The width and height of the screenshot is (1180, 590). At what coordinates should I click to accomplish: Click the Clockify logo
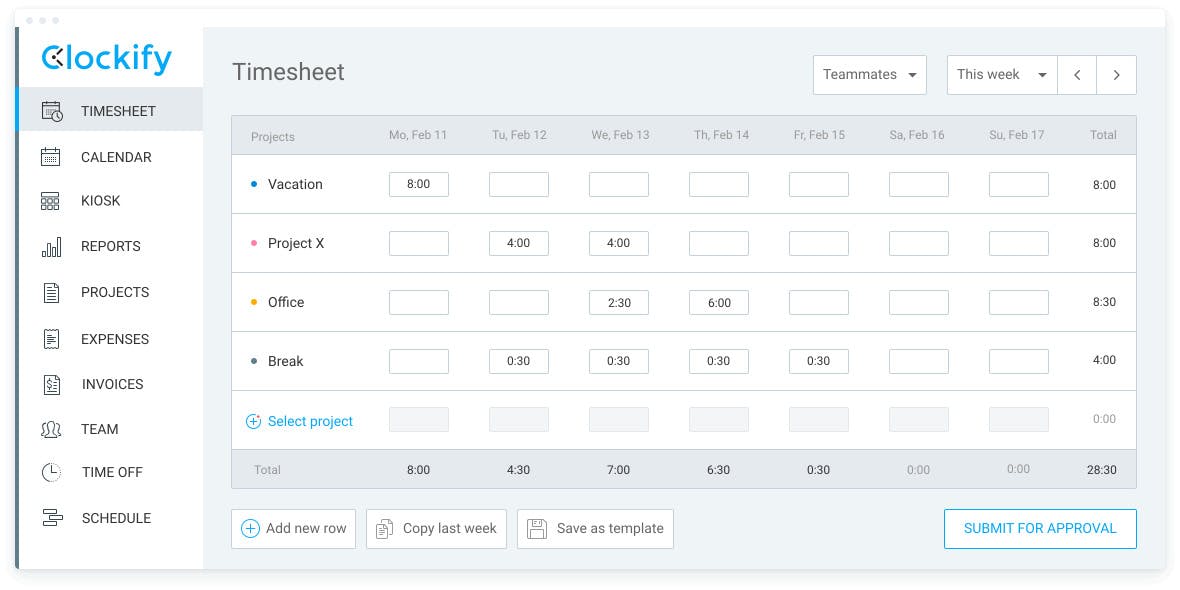[105, 59]
